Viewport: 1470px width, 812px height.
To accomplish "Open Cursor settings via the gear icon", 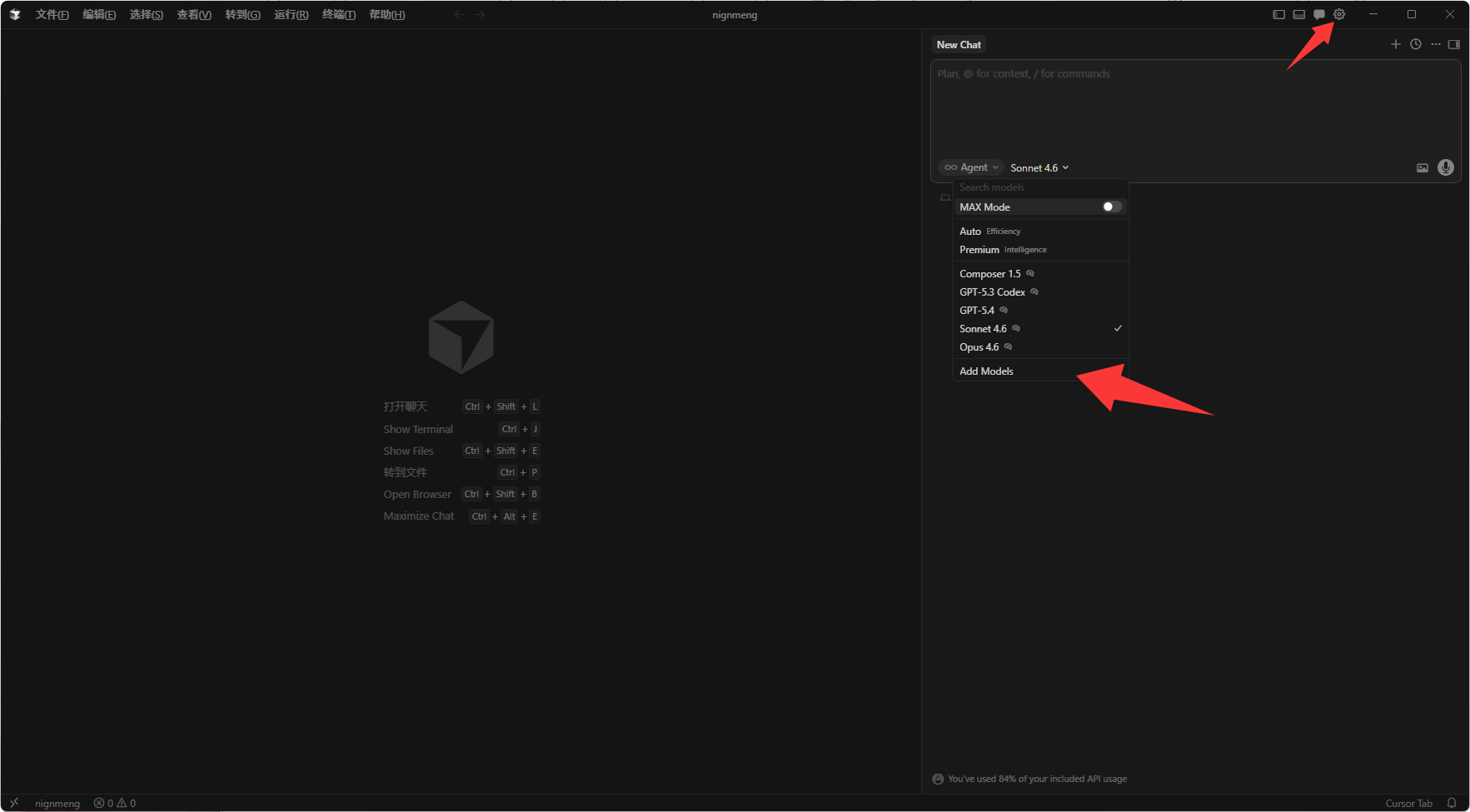I will (1339, 14).
